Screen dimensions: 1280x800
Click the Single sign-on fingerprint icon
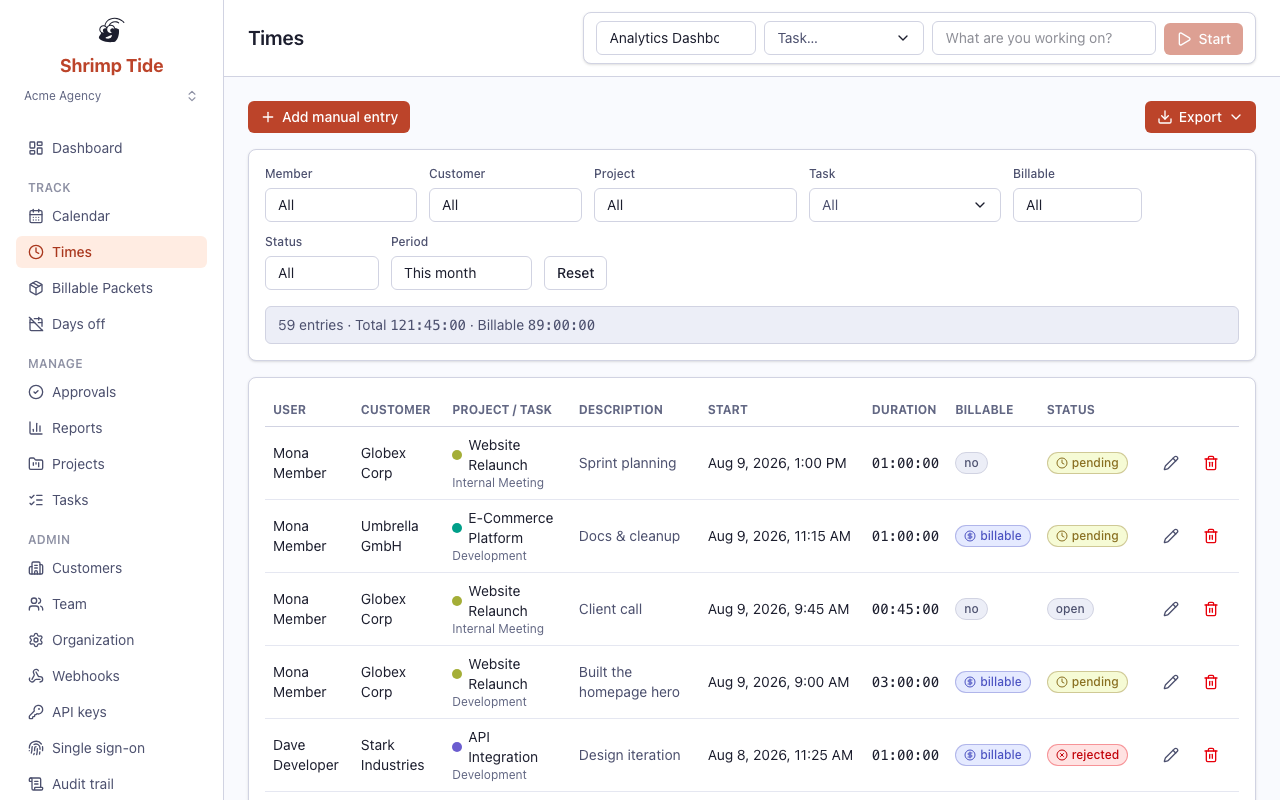click(36, 748)
